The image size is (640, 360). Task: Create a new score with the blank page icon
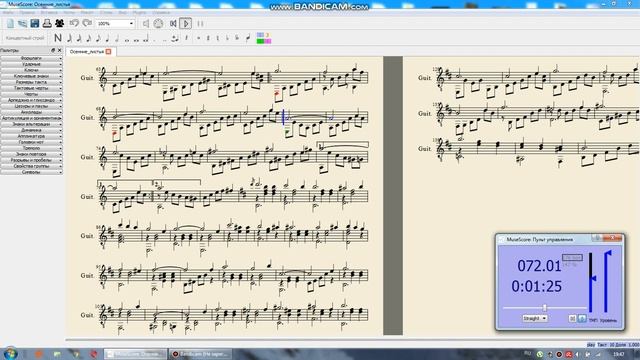[10, 24]
